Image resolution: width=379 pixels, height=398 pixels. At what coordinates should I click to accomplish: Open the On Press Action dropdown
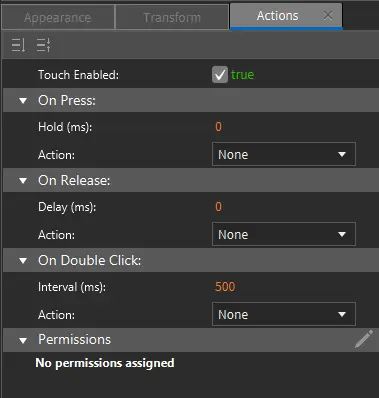(x=284, y=154)
